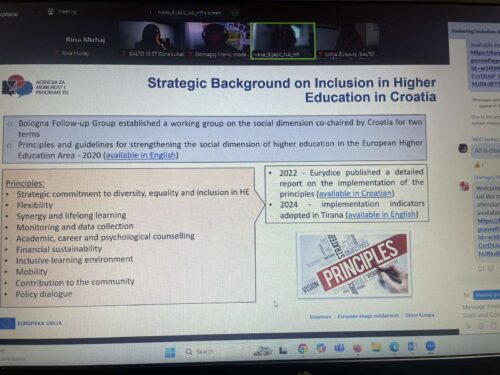Open the Meeting recipient dropdown in chat

pos(487,295)
